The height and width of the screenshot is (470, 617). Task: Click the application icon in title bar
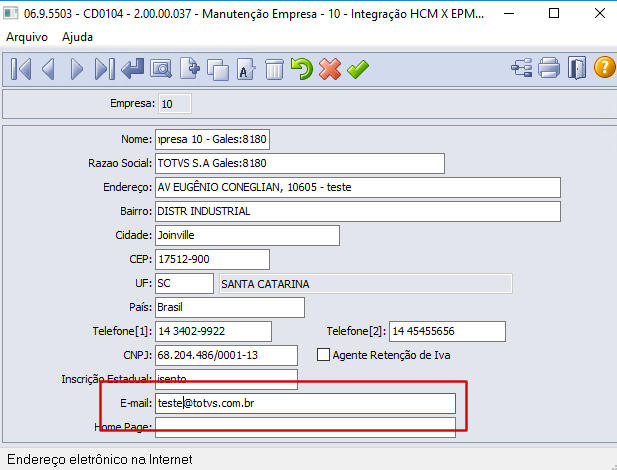click(11, 13)
